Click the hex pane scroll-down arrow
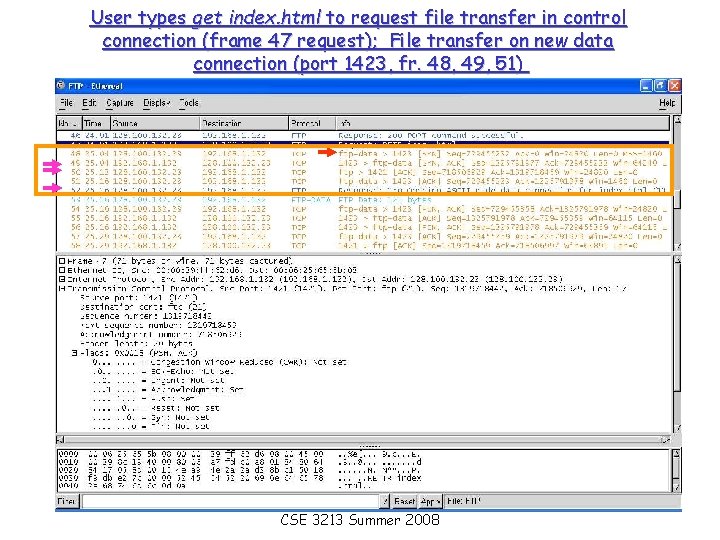Image resolution: width=720 pixels, height=540 pixels. point(677,487)
